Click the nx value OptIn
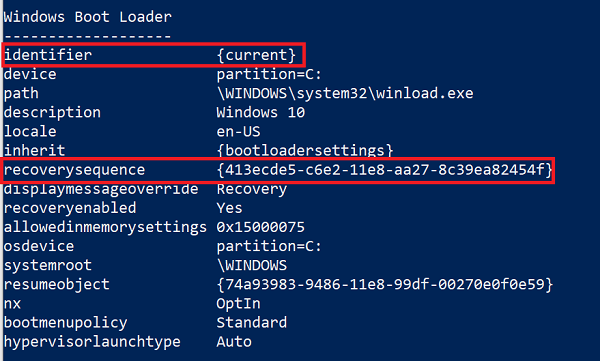Viewport: 600px width, 361px height. coord(238,304)
